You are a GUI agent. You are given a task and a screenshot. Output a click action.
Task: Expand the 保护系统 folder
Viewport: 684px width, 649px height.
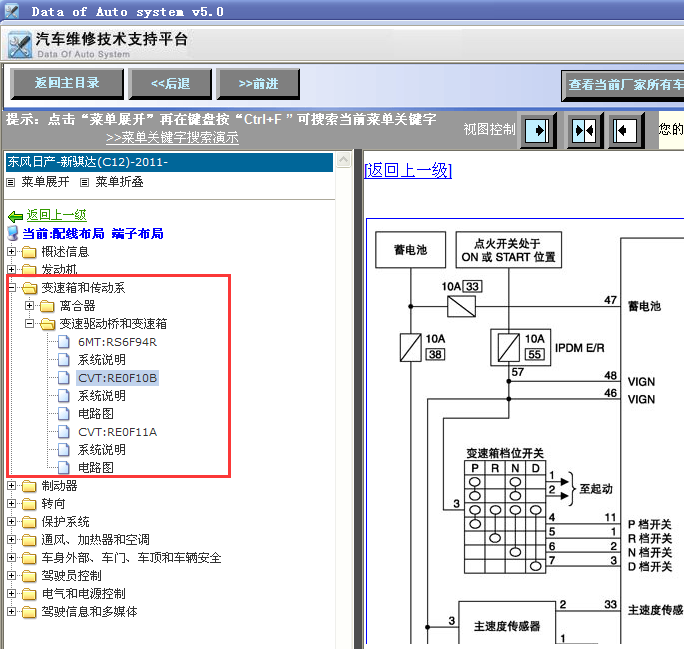click(12, 521)
